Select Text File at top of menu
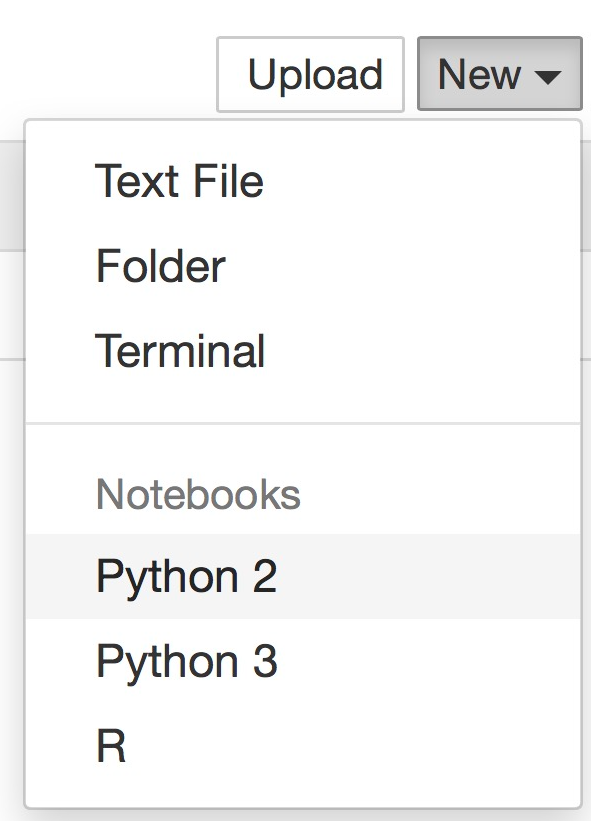This screenshot has width=591, height=821. point(303,181)
